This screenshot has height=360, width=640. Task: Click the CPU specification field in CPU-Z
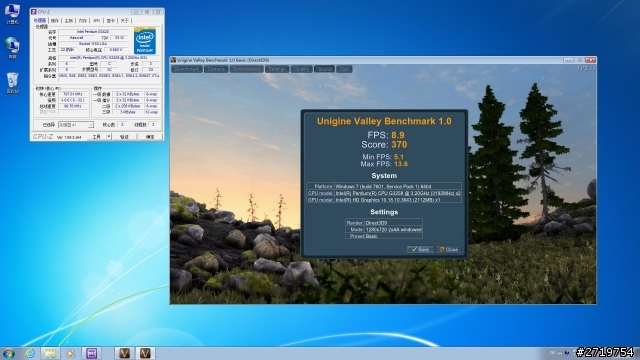click(x=108, y=58)
